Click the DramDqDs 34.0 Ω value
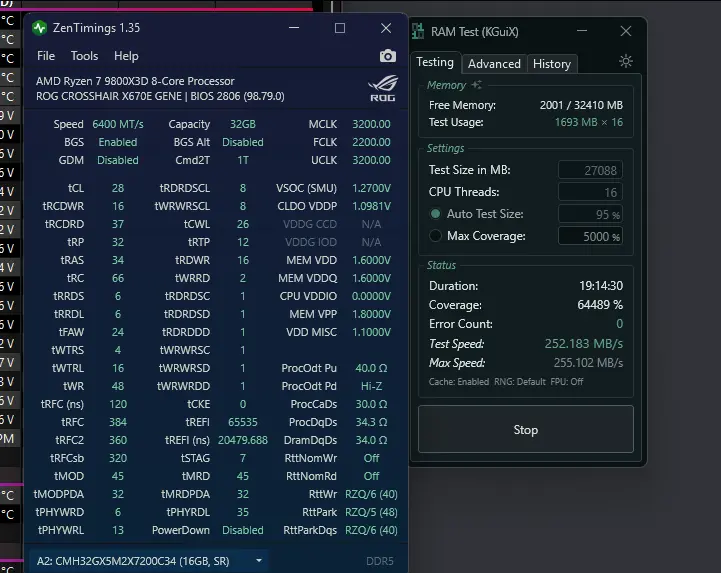The image size is (721, 573). coord(371,440)
